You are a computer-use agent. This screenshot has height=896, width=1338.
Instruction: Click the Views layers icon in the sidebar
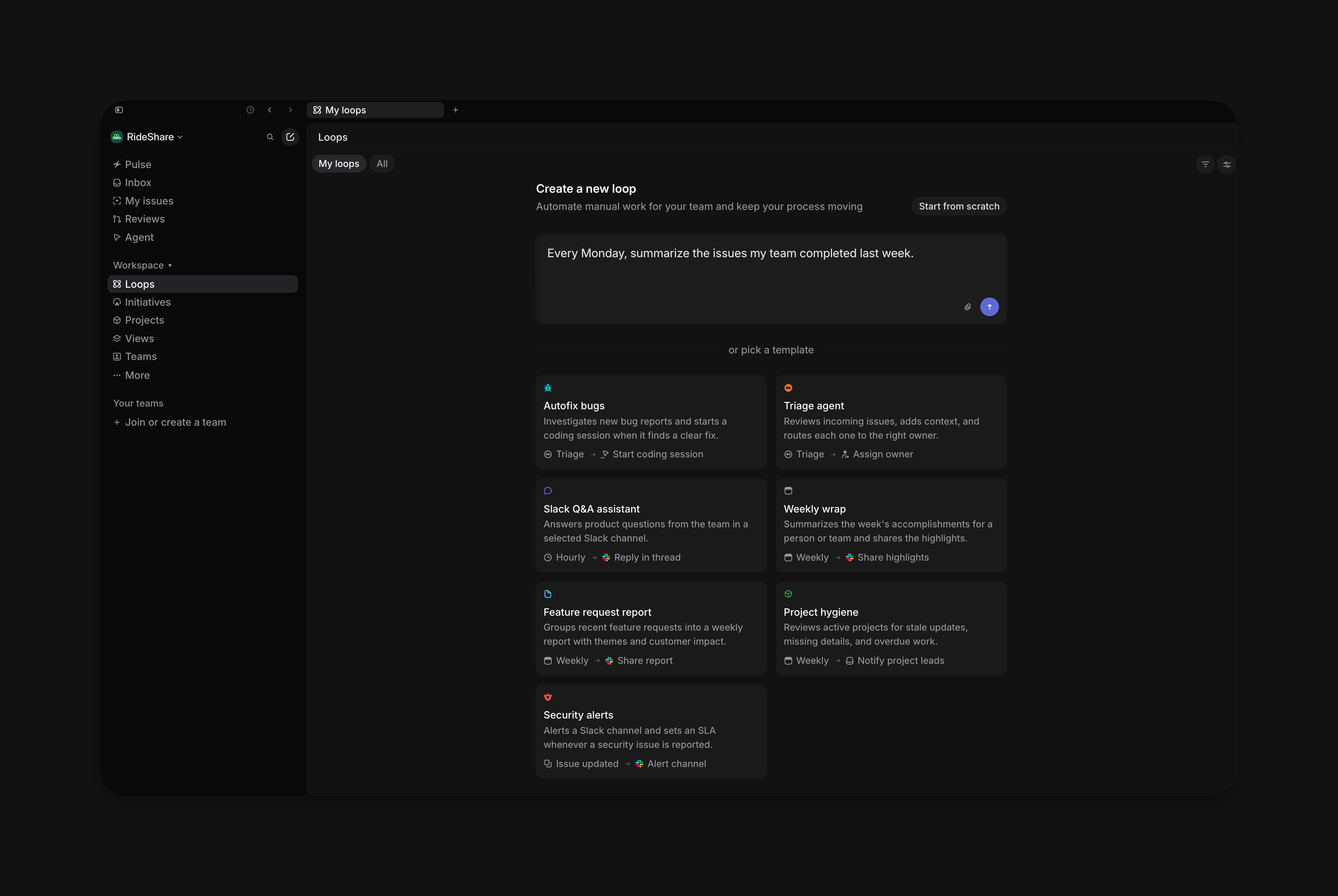click(x=117, y=338)
